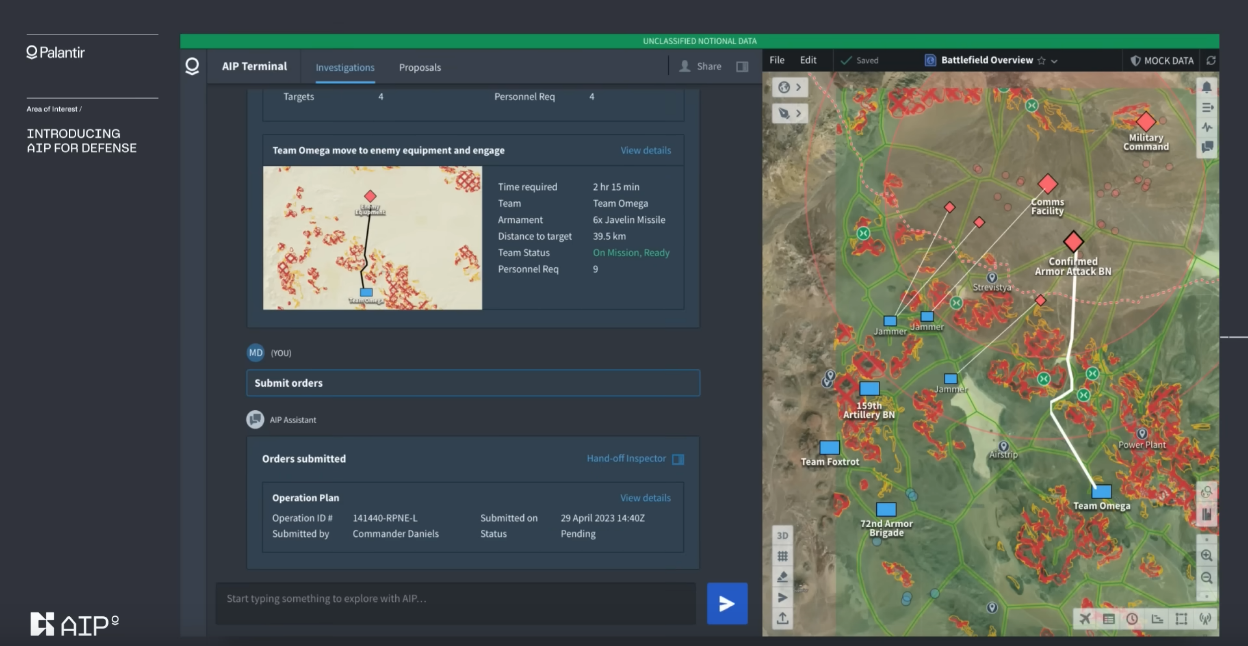The height and width of the screenshot is (646, 1248).
Task: Open the clock timeline icon on map
Action: (x=1132, y=619)
